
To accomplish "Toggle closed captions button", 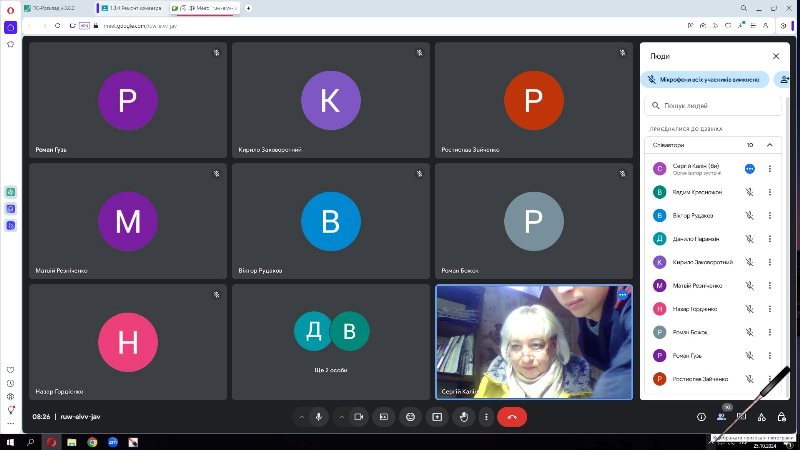I will [x=384, y=416].
